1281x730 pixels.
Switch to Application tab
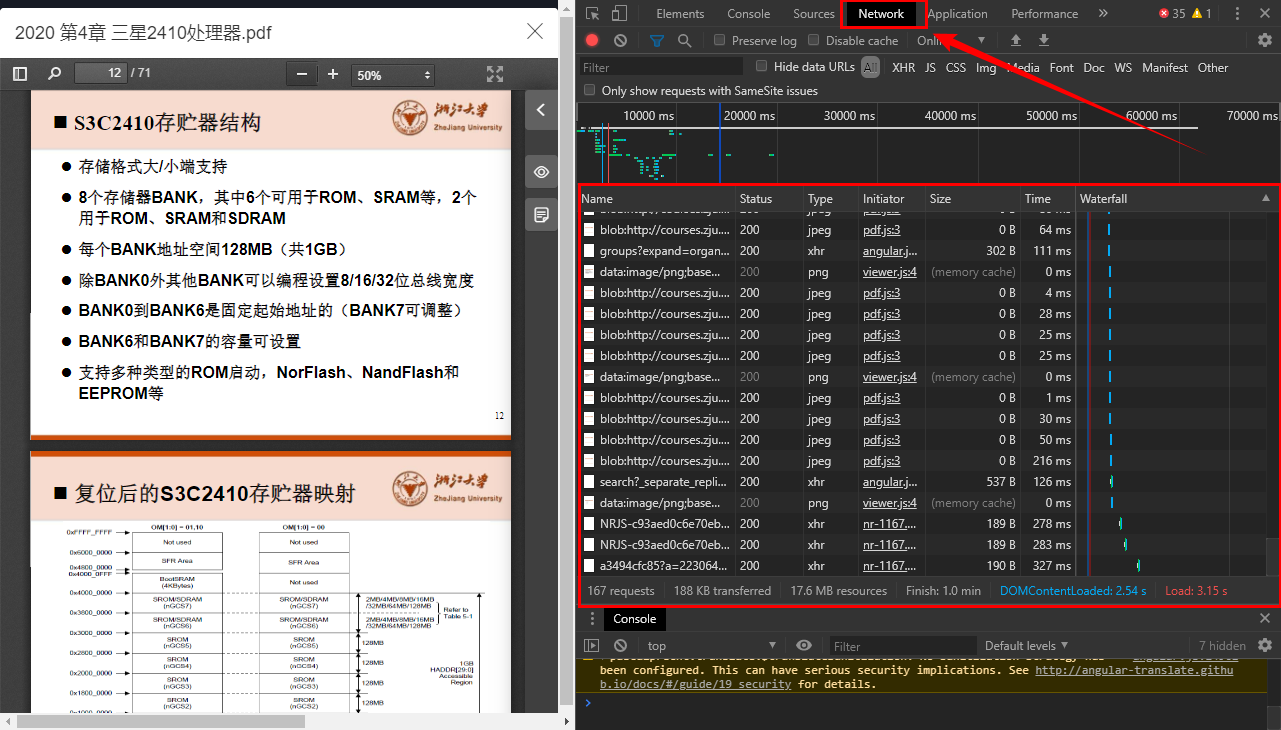tap(957, 14)
